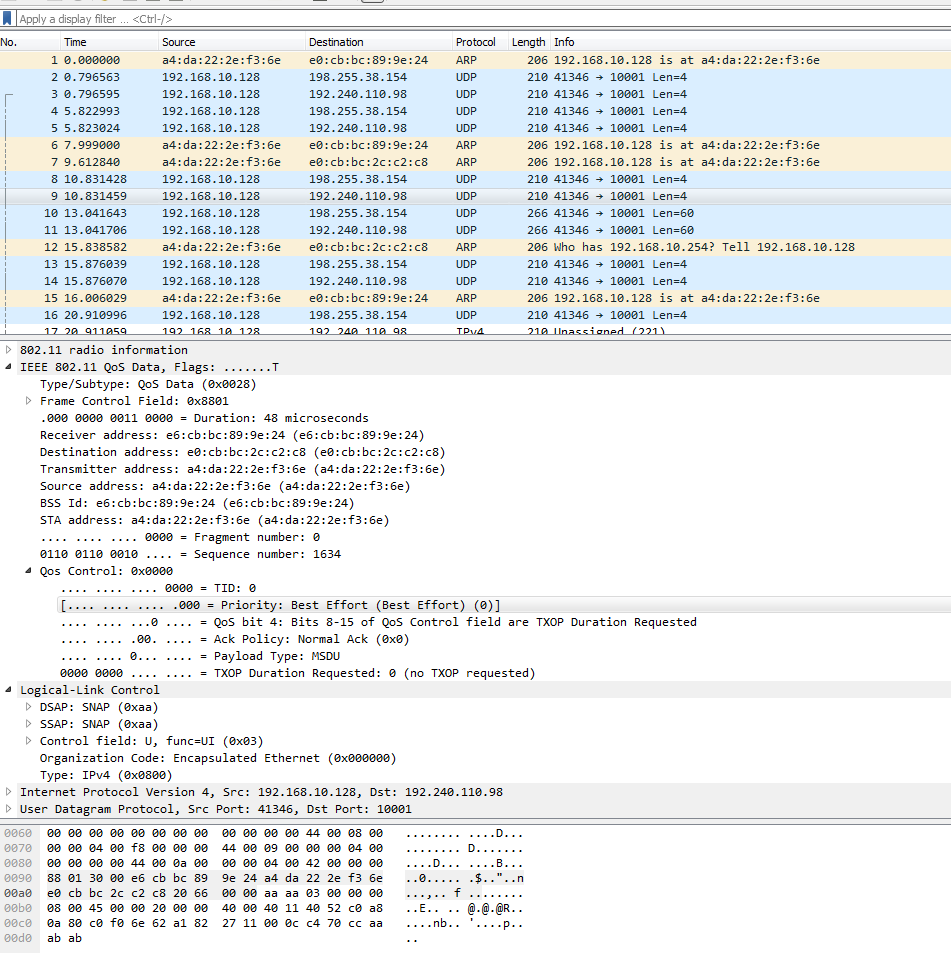Expand the DSAP: SNAP entry
951x953 pixels.
[29, 707]
